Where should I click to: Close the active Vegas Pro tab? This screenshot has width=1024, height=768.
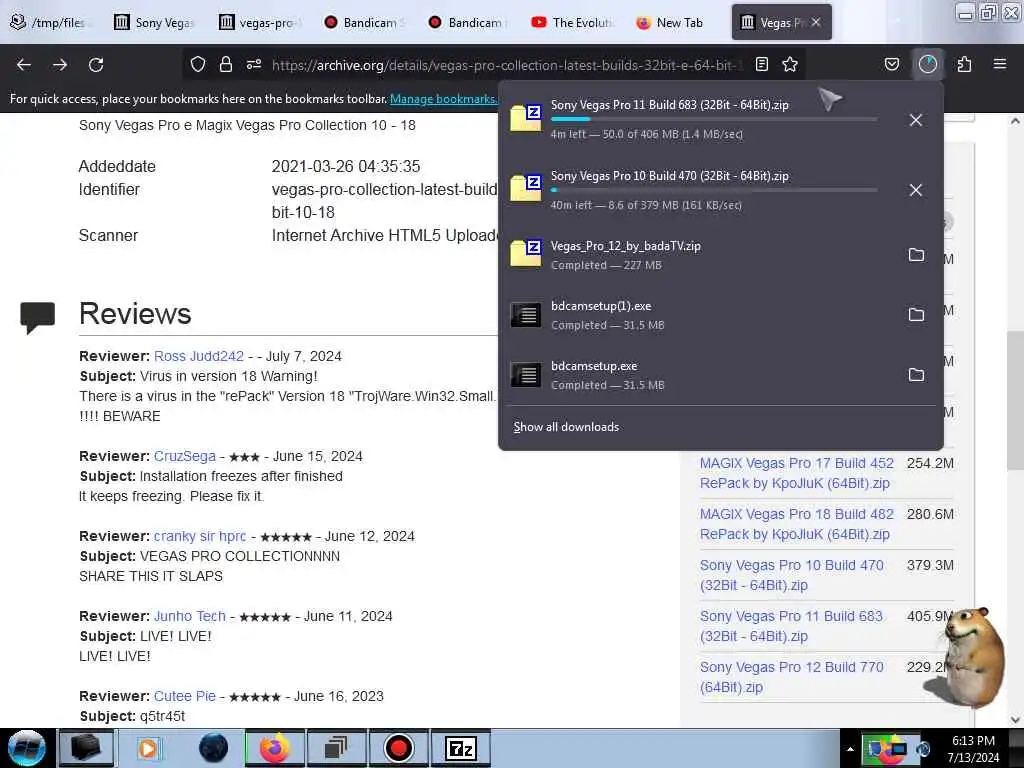click(816, 22)
